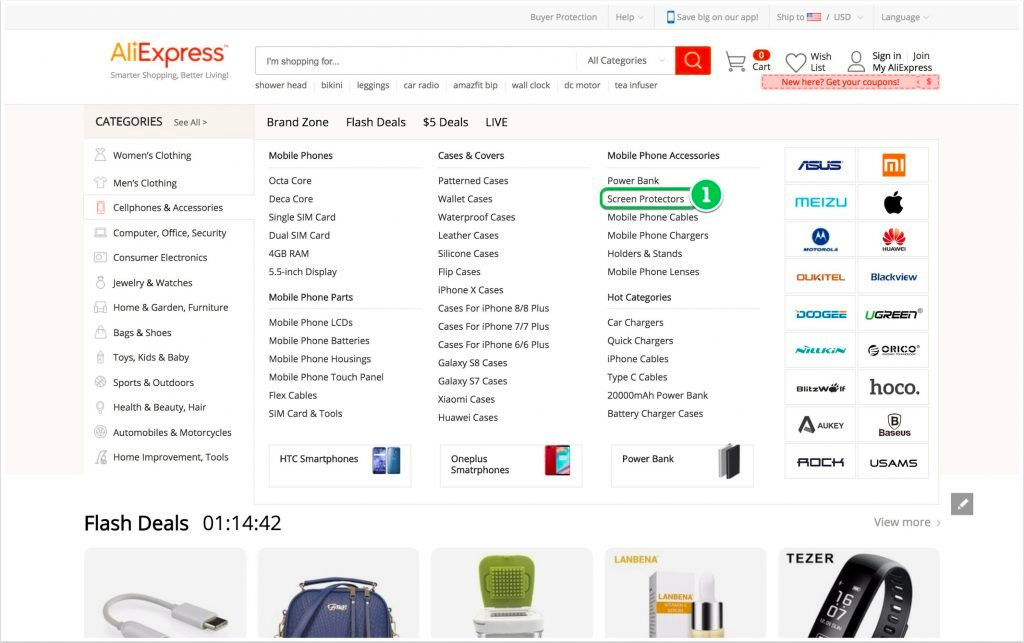Image resolution: width=1024 pixels, height=643 pixels.
Task: Select the hoco. brand logo
Action: (893, 388)
